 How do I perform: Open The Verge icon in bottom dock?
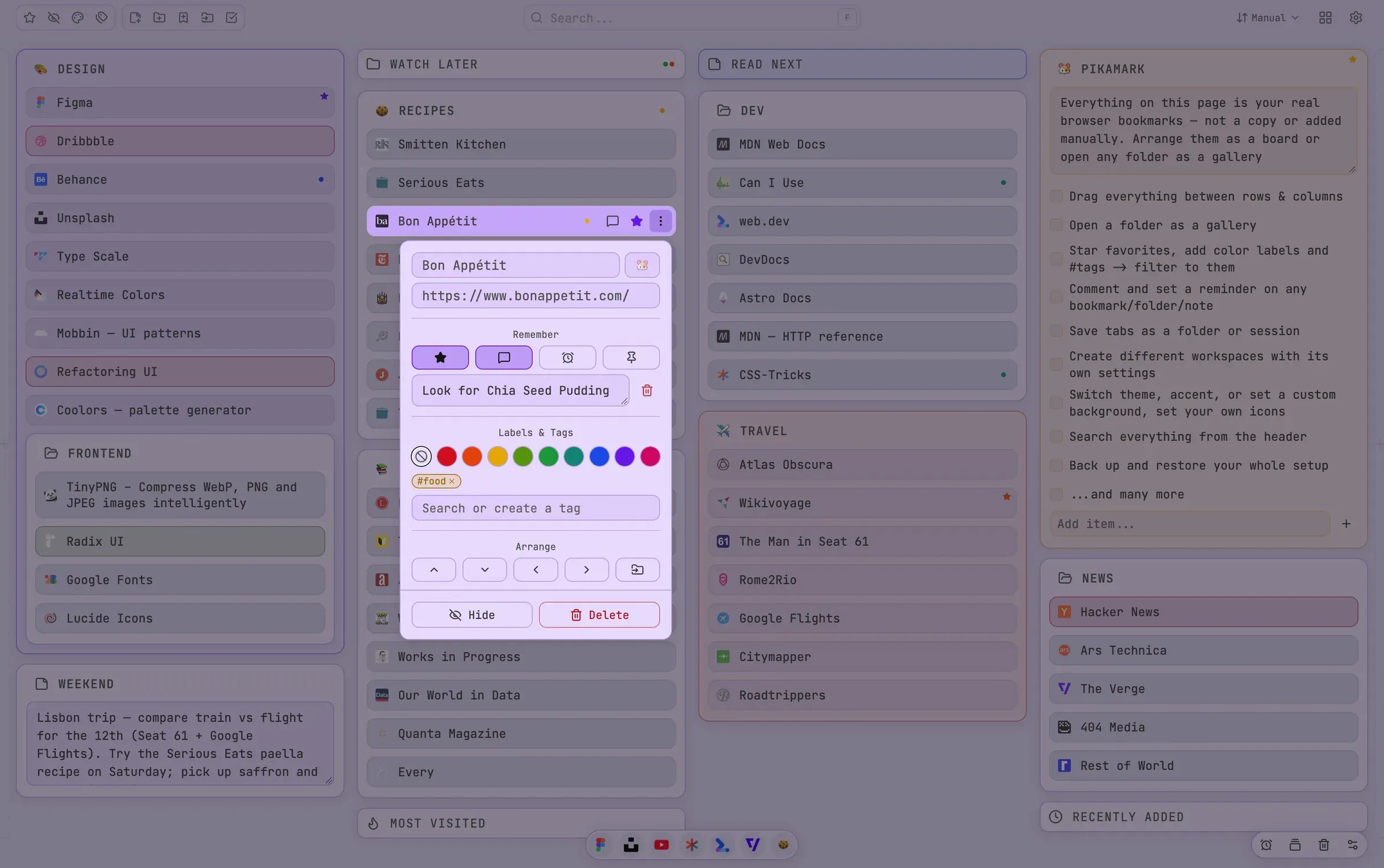(753, 845)
